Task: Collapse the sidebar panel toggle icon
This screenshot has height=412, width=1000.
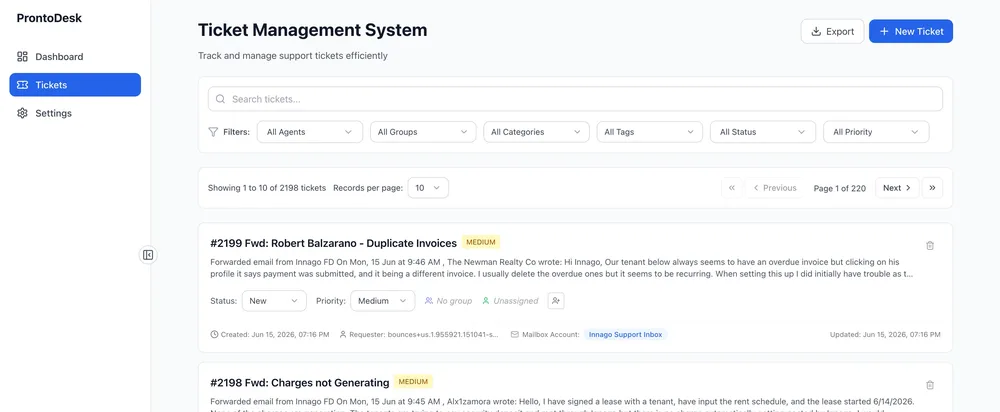Action: pyautogui.click(x=148, y=255)
